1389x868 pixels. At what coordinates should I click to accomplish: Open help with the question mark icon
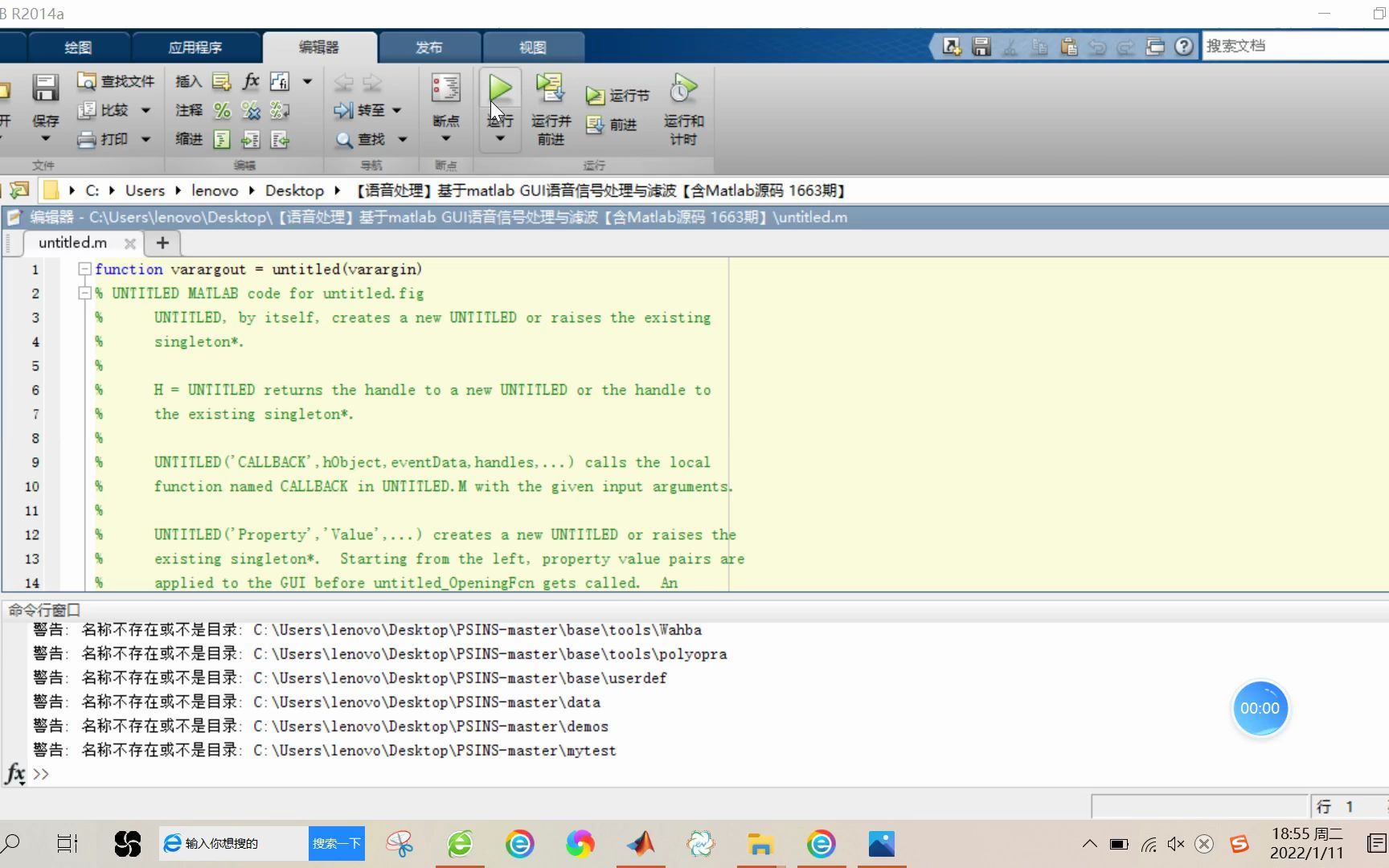click(1183, 47)
